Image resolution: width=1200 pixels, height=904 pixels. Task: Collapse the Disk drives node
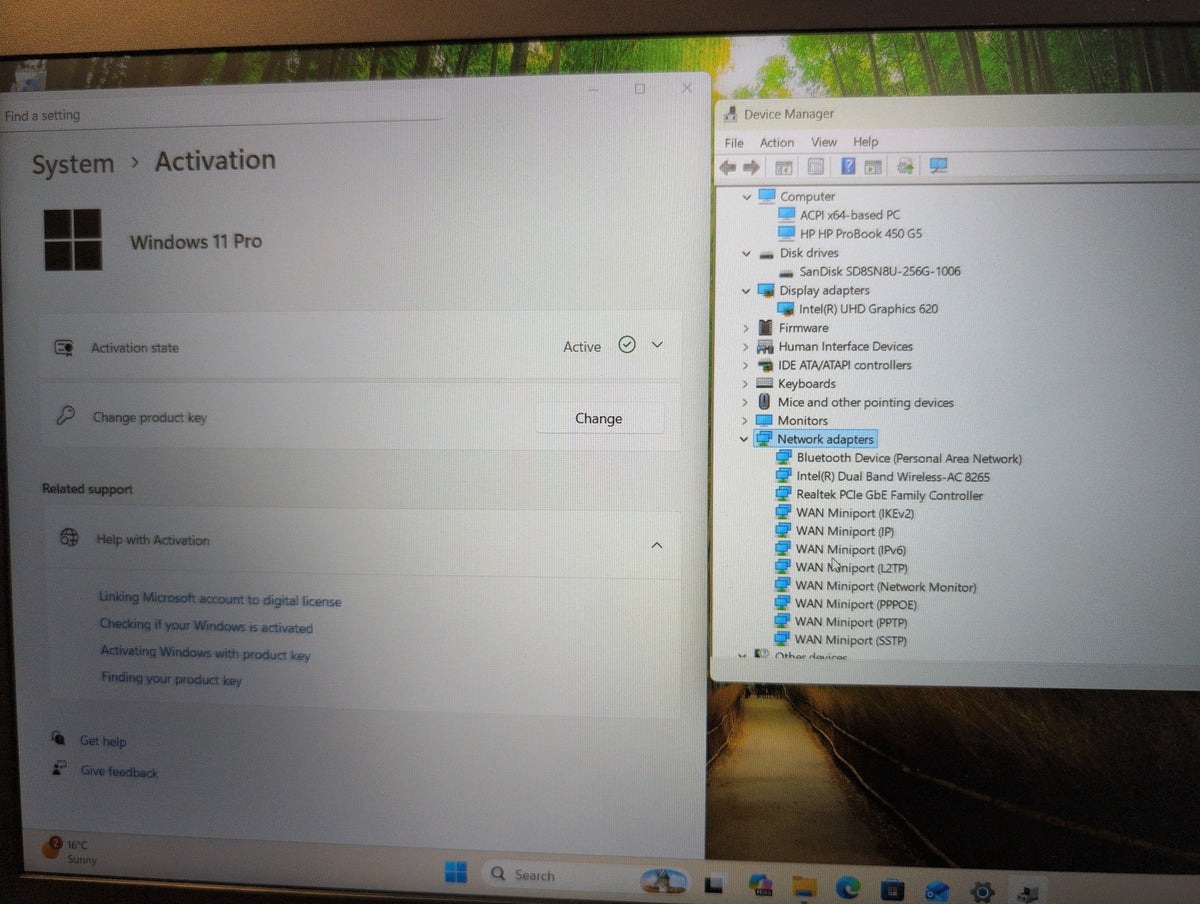[x=746, y=253]
